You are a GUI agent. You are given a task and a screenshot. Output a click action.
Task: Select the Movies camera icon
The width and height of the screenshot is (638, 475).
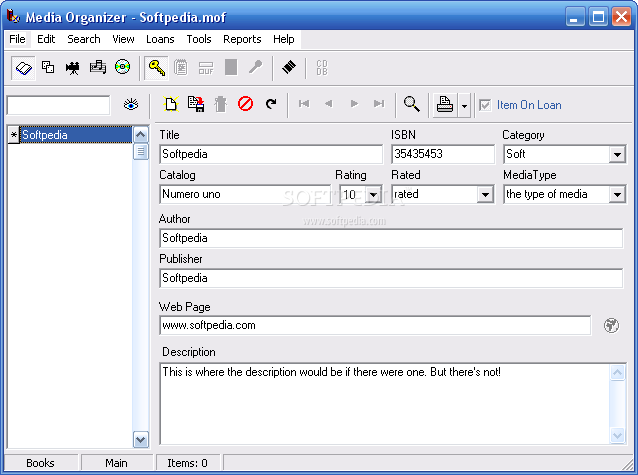point(73,68)
